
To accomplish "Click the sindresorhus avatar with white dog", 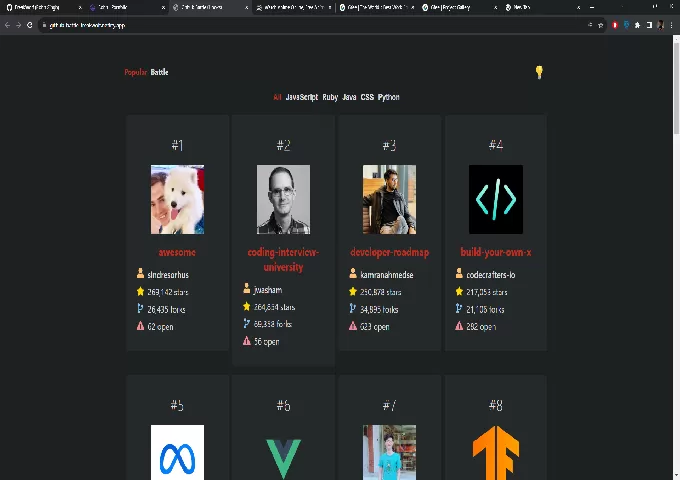I will click(x=177, y=200).
